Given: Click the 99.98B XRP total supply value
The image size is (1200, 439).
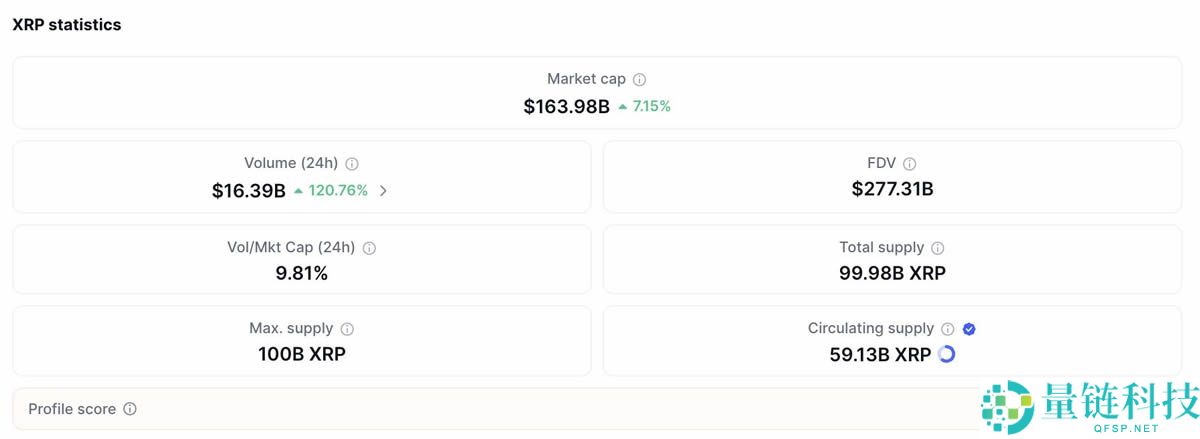Looking at the screenshot, I should point(892,273).
